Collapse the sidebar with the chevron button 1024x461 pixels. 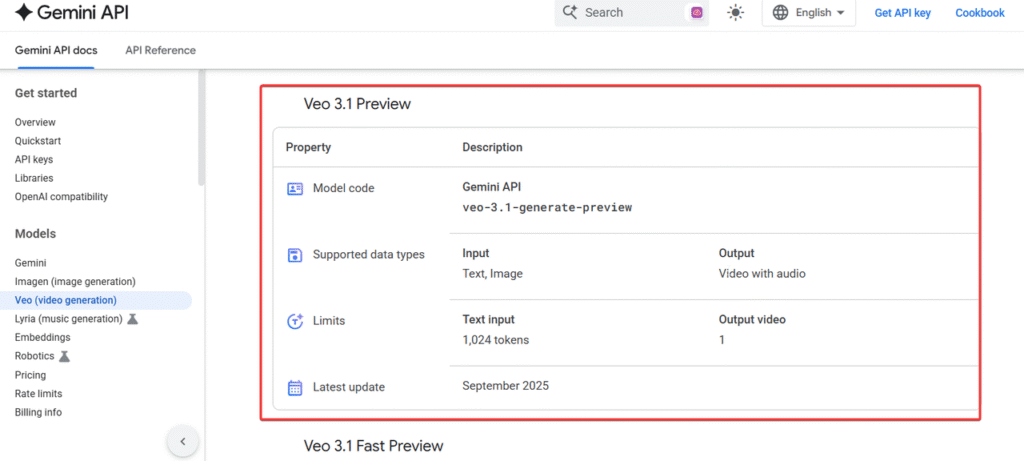pos(182,441)
